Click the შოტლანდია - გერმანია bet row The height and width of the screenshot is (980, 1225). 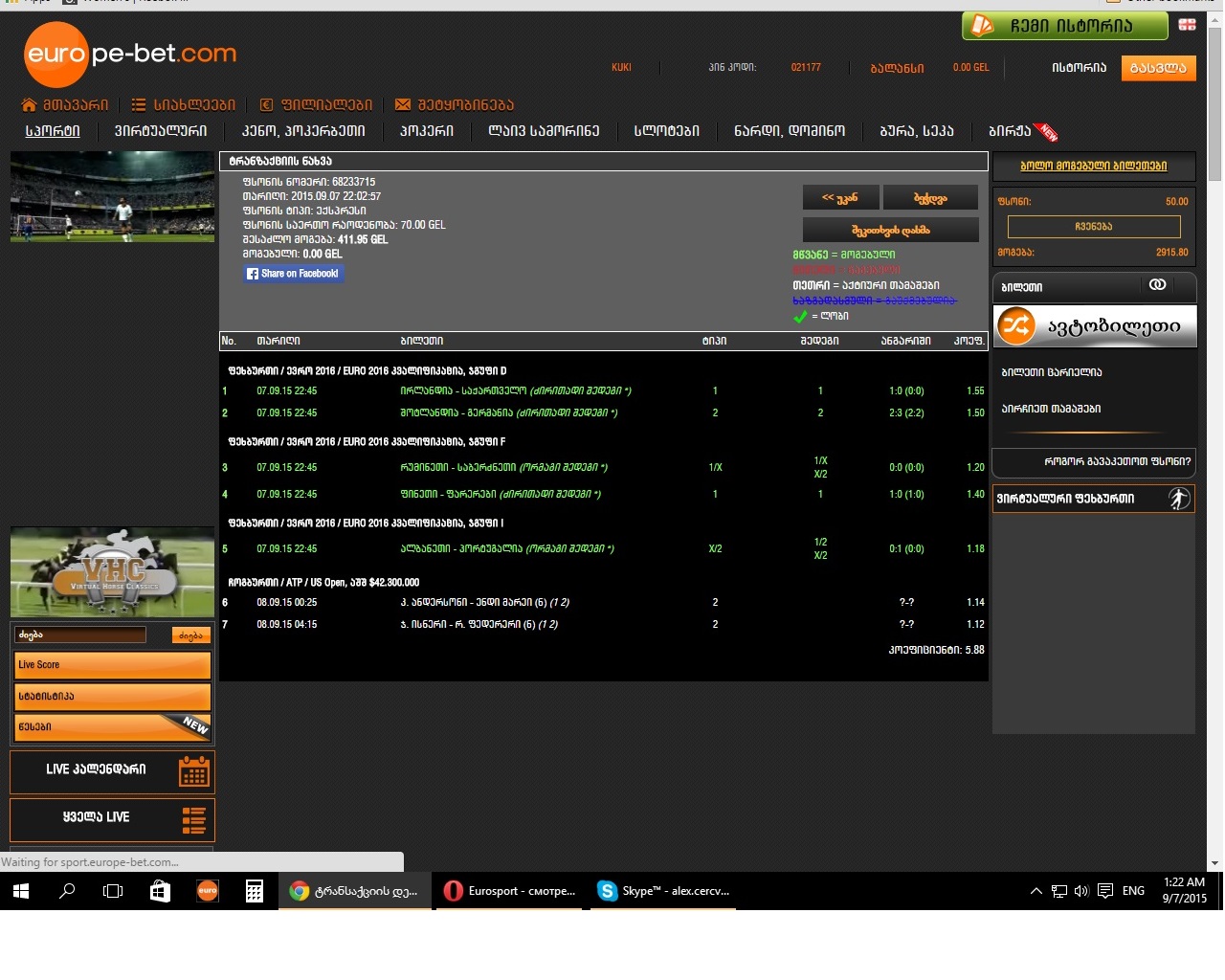(x=604, y=412)
